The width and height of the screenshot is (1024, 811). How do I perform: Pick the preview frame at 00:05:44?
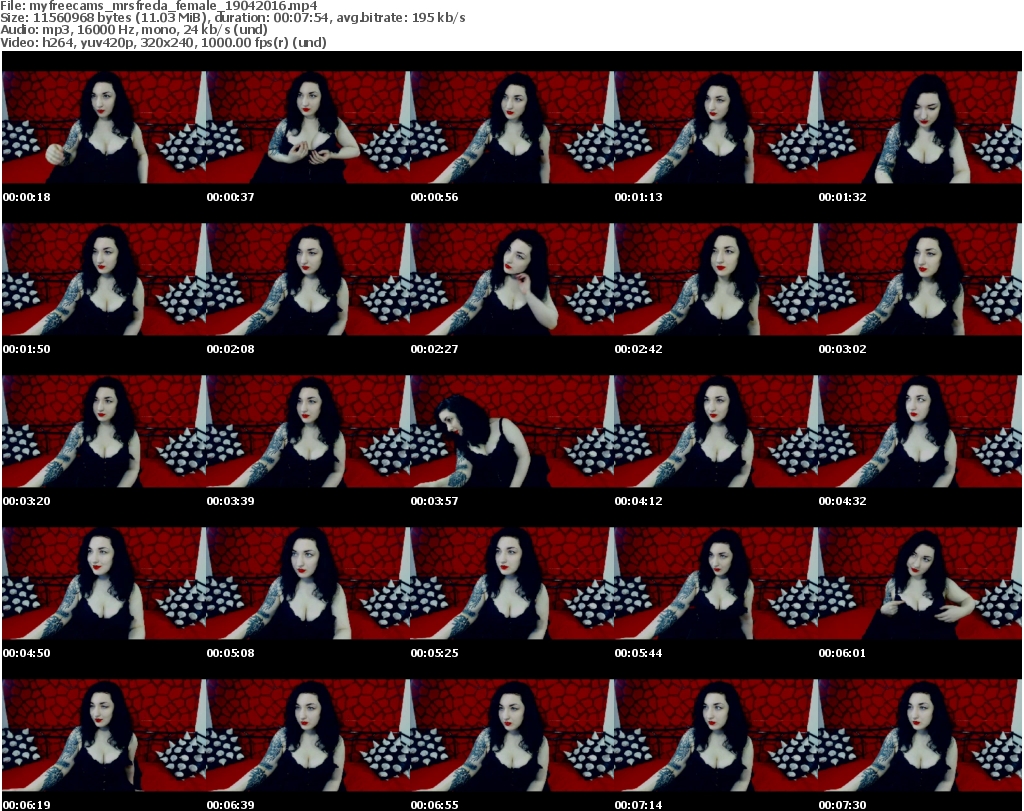[x=716, y=583]
